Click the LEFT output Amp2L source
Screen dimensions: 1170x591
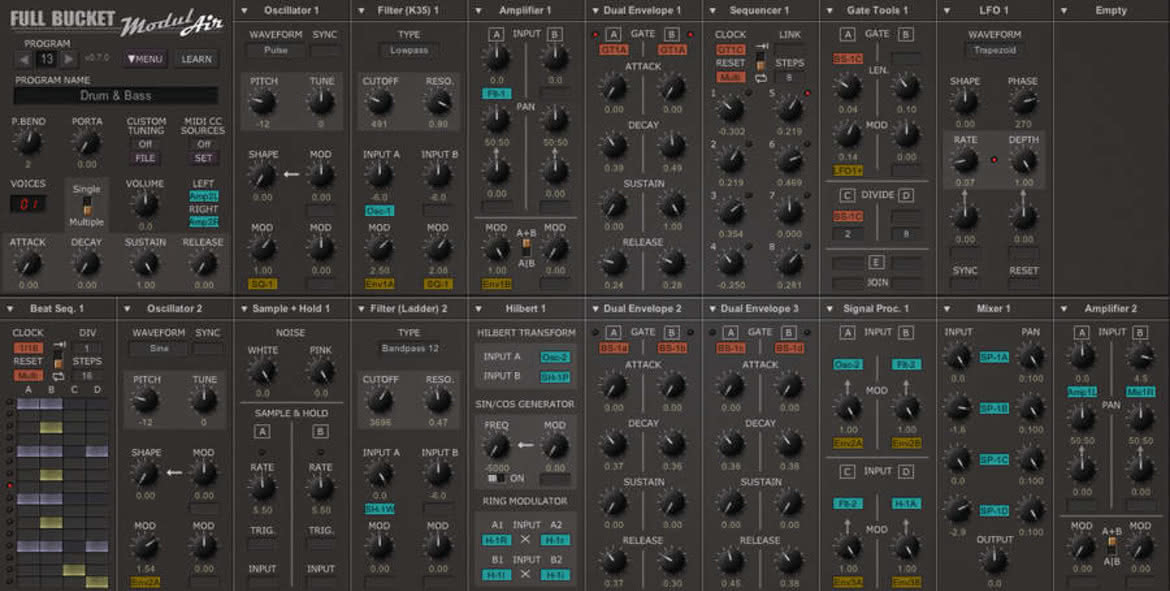point(203,197)
